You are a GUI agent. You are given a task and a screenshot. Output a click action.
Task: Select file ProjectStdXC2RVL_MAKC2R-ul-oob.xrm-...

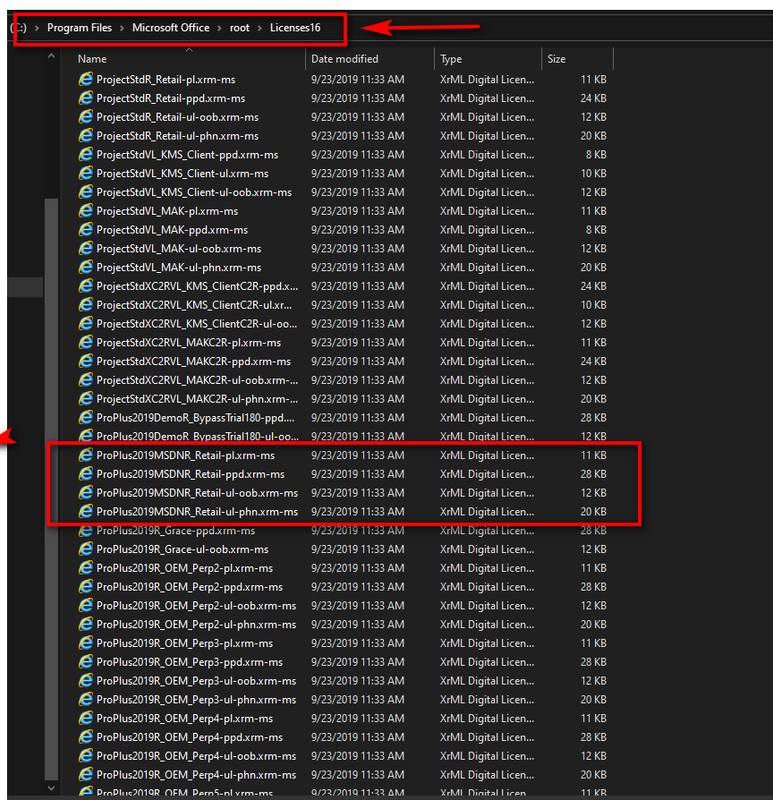[x=197, y=380]
